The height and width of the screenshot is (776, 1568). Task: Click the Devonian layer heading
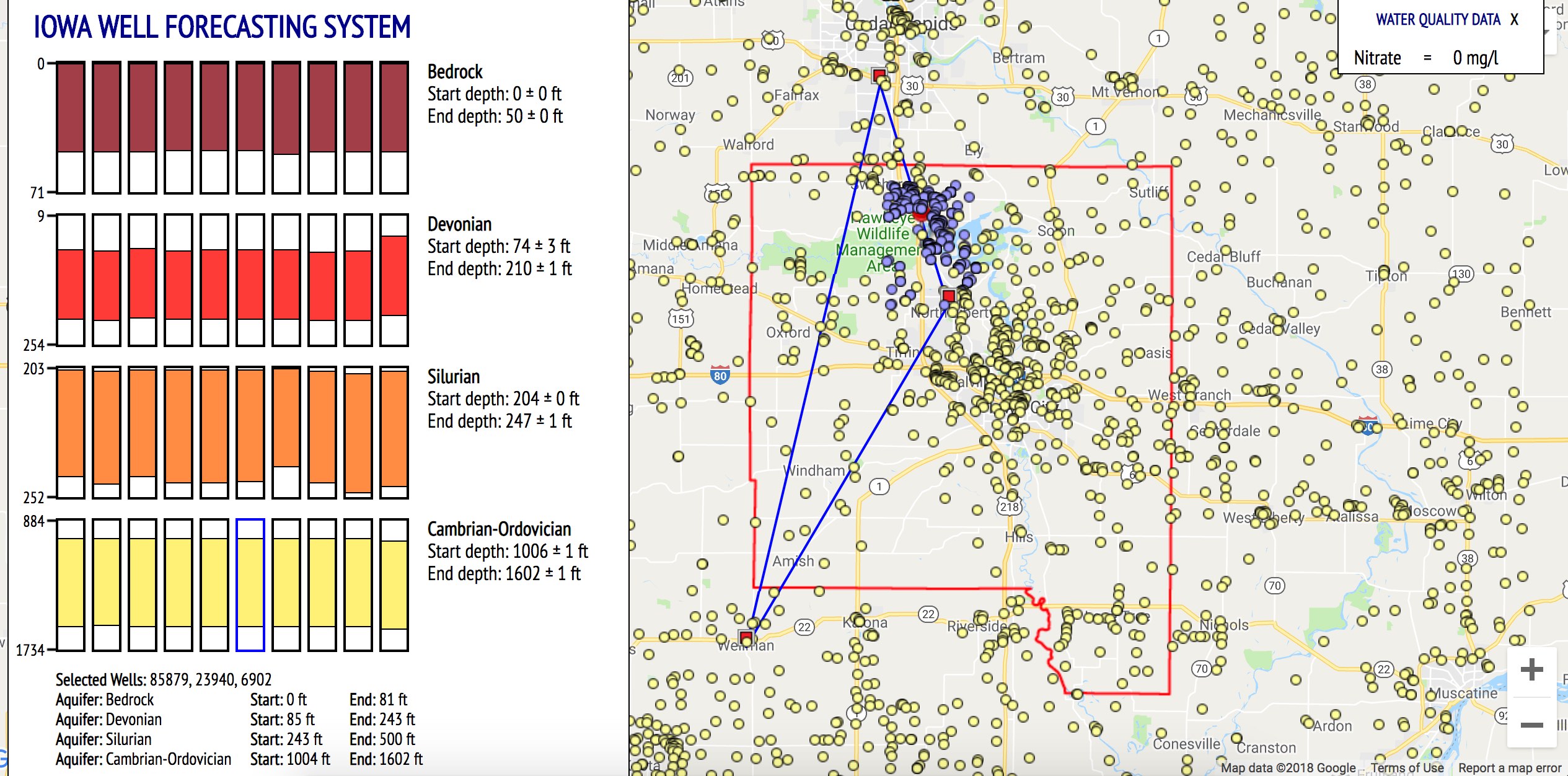pyautogui.click(x=459, y=224)
